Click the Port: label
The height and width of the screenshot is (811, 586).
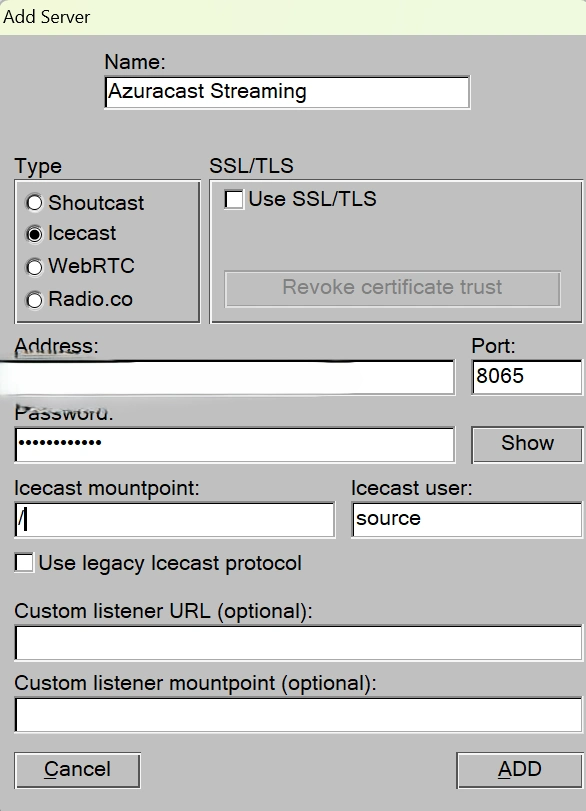(x=493, y=346)
